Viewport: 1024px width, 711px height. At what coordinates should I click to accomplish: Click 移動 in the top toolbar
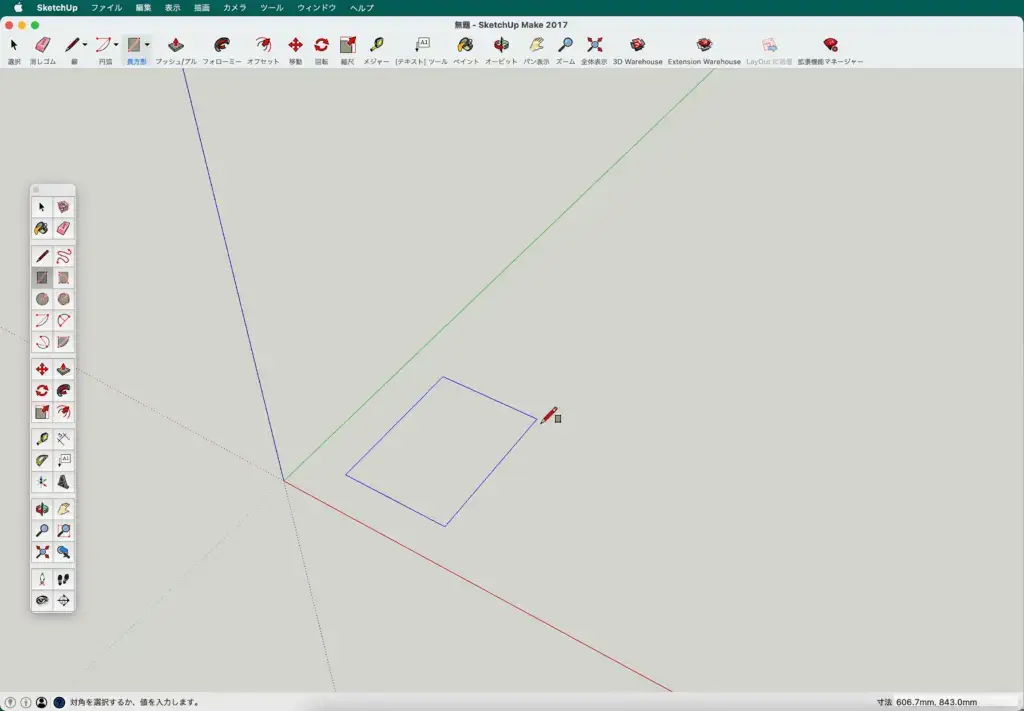click(295, 51)
